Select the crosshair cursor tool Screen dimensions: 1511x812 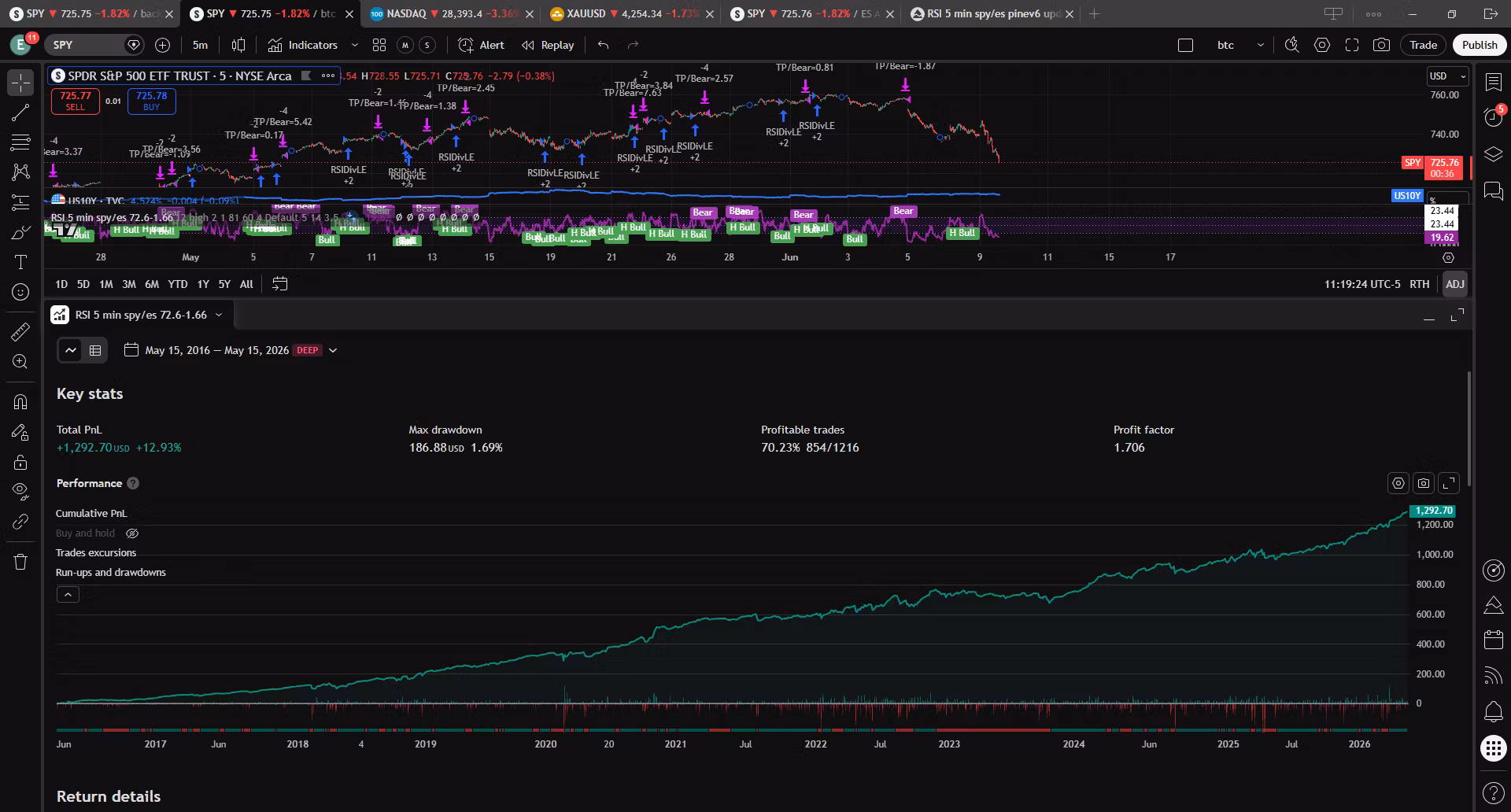[x=20, y=82]
